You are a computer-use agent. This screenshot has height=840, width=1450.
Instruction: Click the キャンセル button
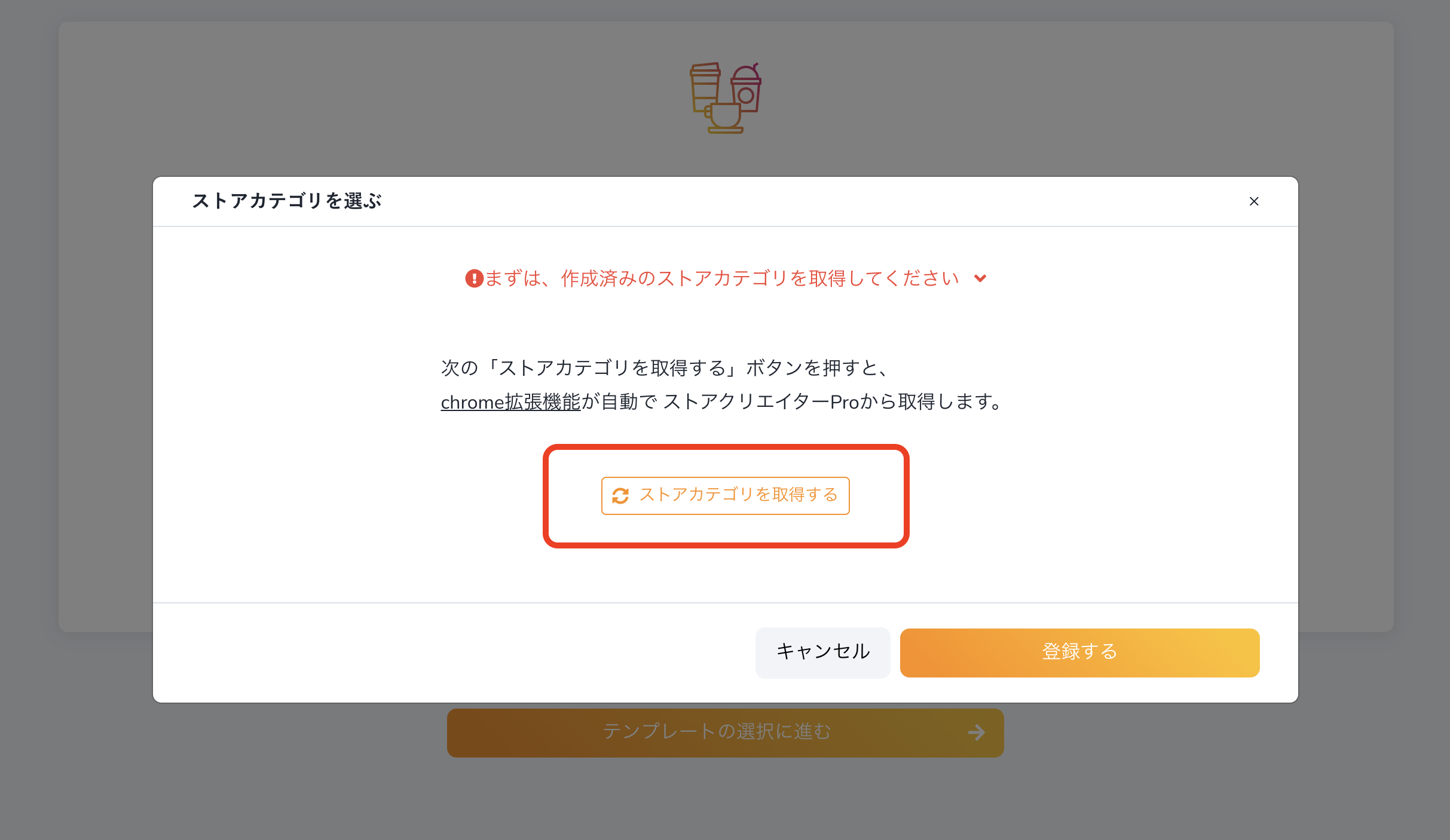point(822,652)
